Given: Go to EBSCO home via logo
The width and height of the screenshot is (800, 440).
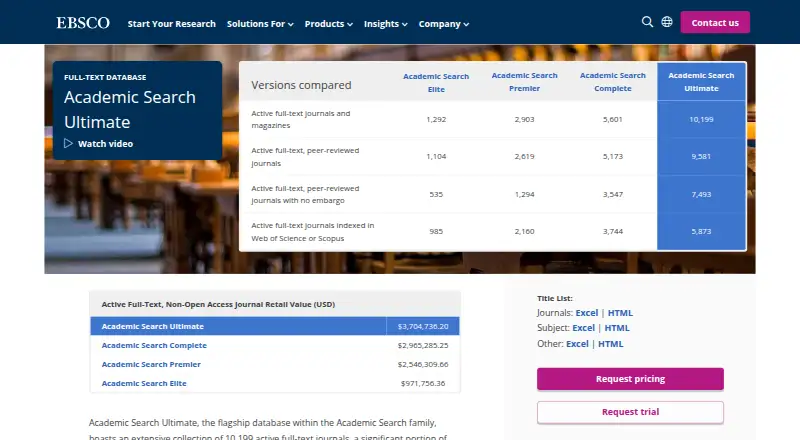Looking at the screenshot, I should click(83, 23).
